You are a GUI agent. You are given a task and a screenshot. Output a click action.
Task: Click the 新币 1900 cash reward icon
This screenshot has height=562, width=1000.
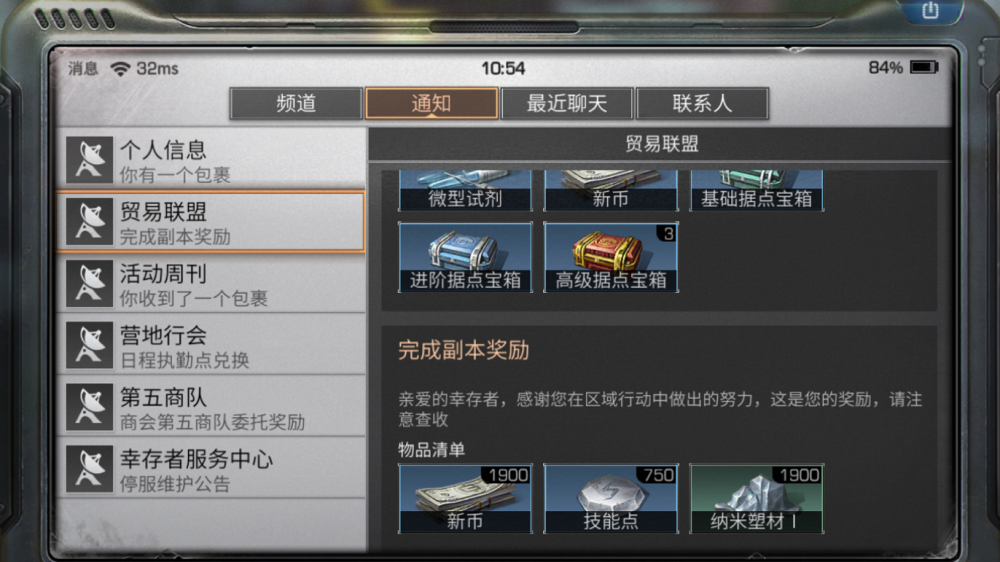coord(465,498)
